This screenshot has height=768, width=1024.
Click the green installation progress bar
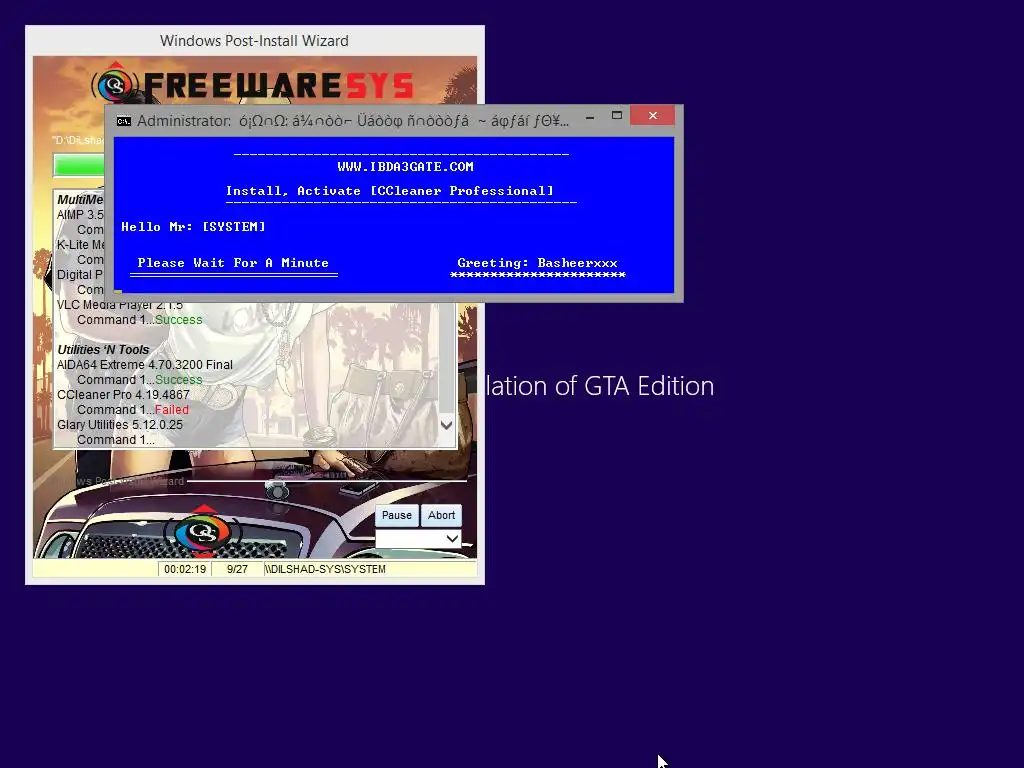80,165
